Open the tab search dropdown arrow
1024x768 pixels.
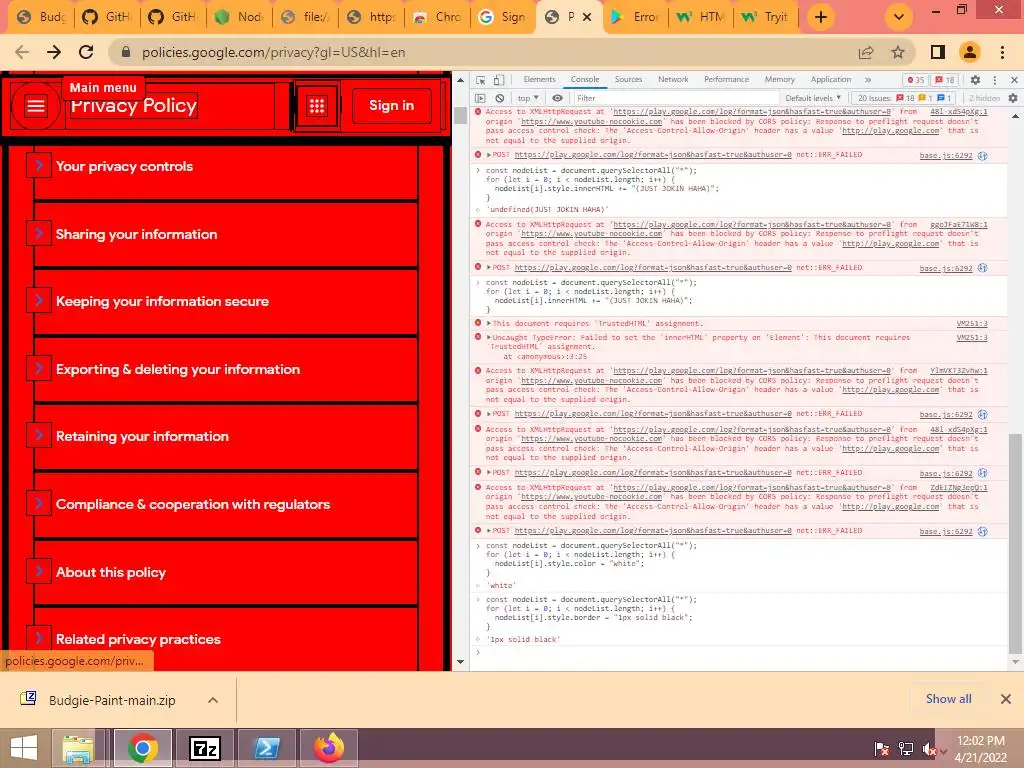click(899, 17)
